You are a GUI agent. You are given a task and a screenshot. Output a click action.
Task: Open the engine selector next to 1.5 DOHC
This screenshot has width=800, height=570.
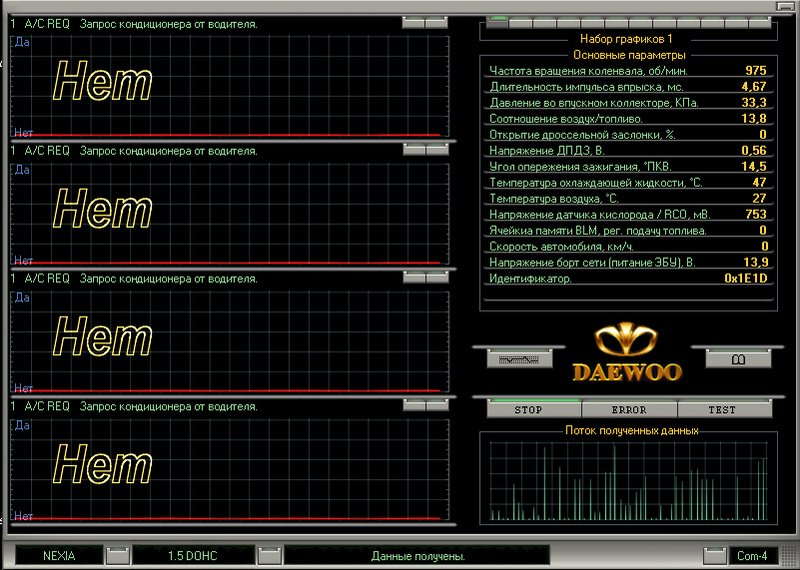269,554
